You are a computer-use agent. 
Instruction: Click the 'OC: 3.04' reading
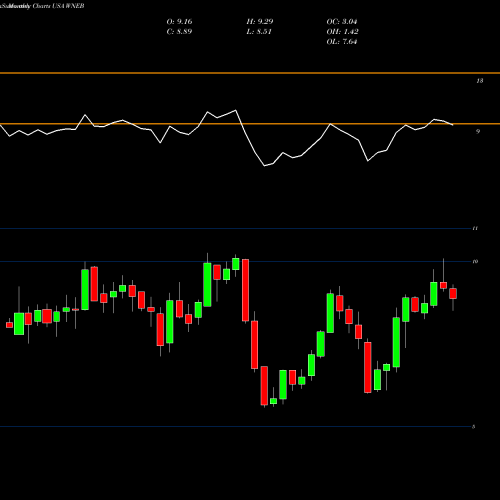click(342, 22)
